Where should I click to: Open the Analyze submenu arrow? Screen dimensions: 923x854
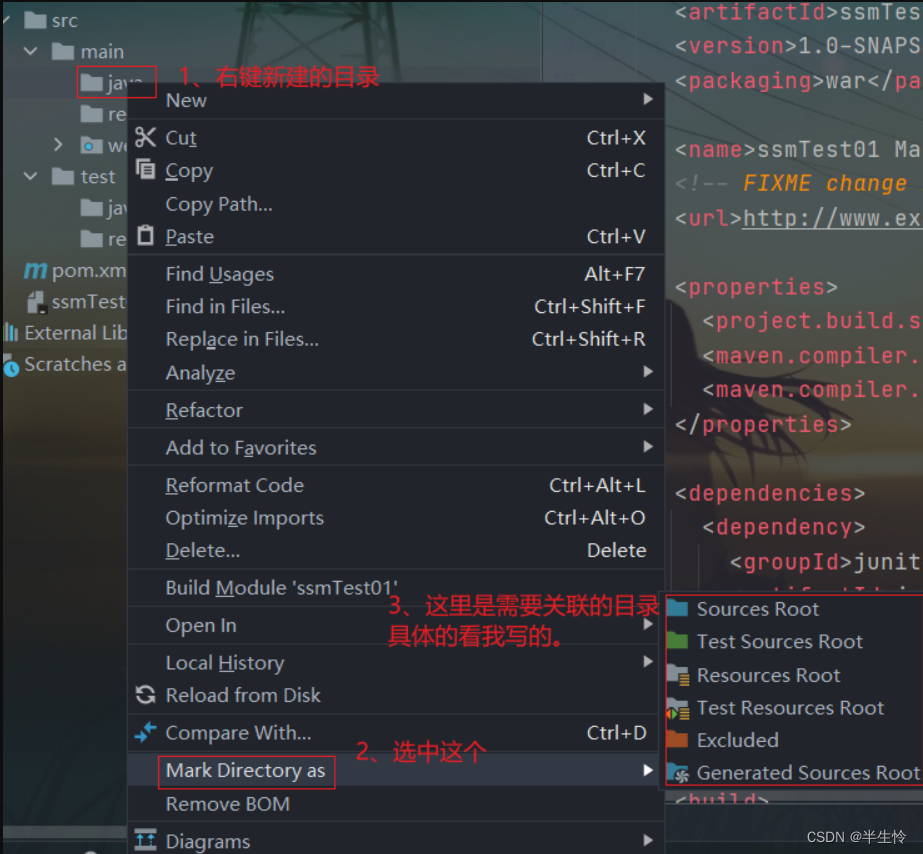pyautogui.click(x=648, y=371)
